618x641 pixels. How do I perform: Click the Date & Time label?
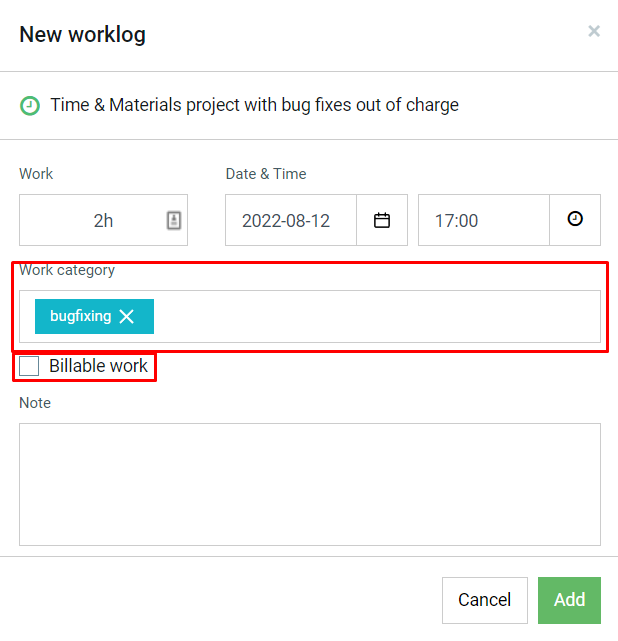pyautogui.click(x=266, y=174)
